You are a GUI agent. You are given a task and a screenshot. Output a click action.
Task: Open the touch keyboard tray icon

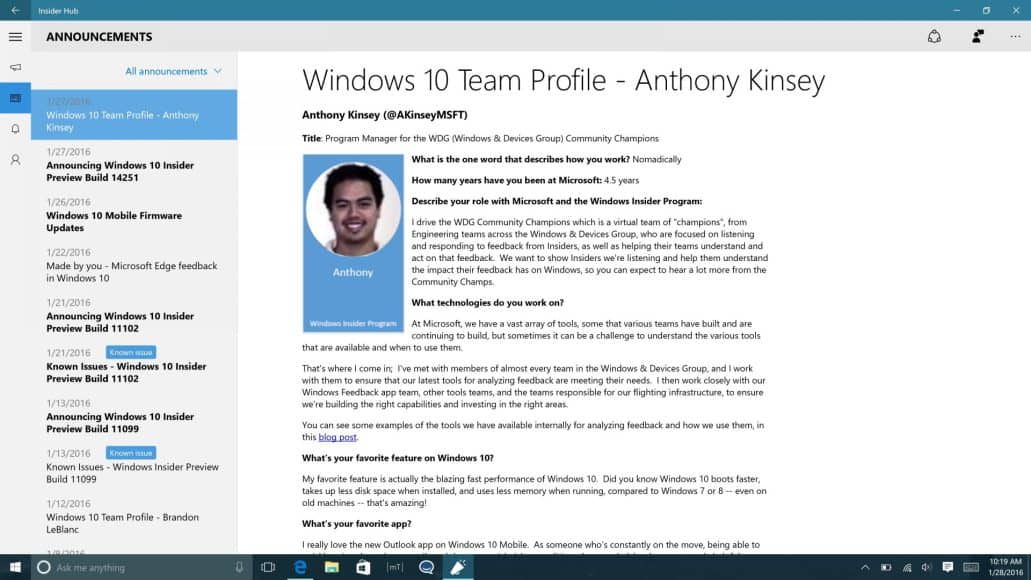pos(971,568)
